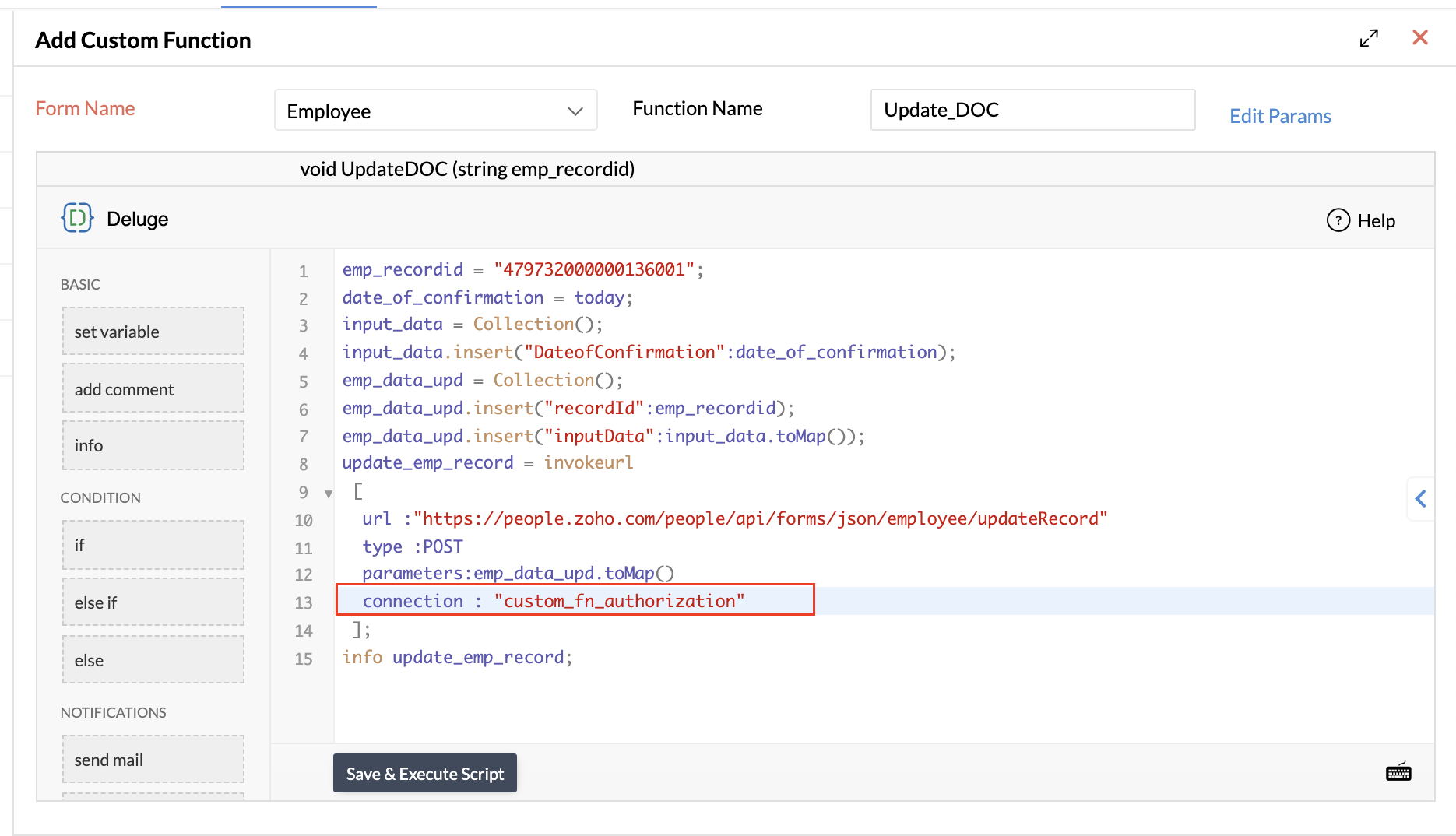Click the Function Name input field
This screenshot has width=1456, height=836.
tap(1032, 110)
